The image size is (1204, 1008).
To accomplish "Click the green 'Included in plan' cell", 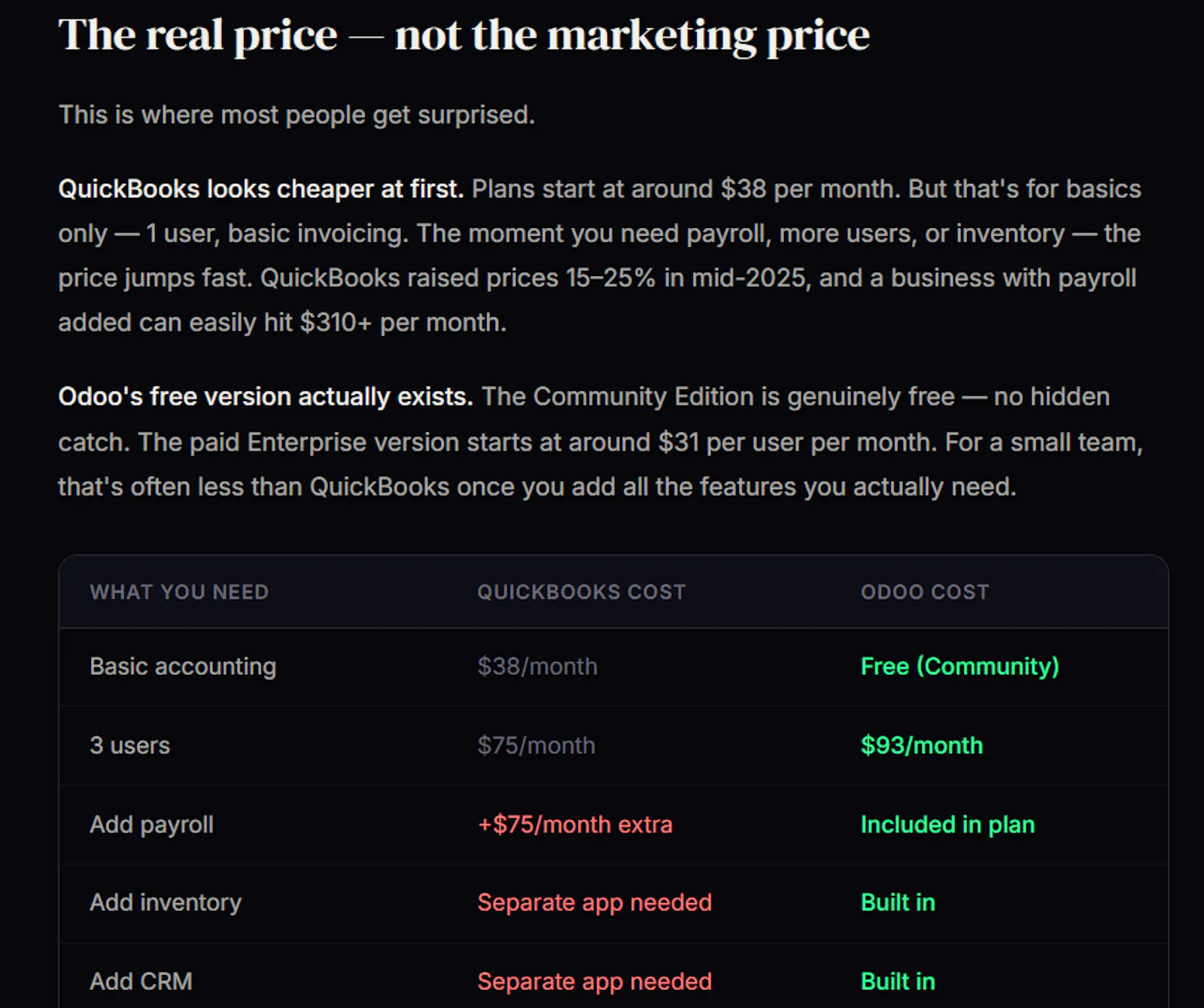I will (x=948, y=824).
